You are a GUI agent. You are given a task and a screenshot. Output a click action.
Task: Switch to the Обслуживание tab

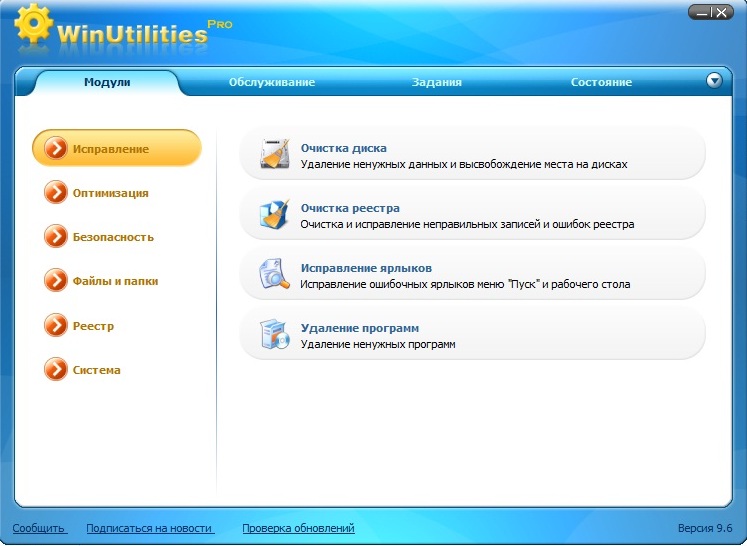pyautogui.click(x=271, y=82)
